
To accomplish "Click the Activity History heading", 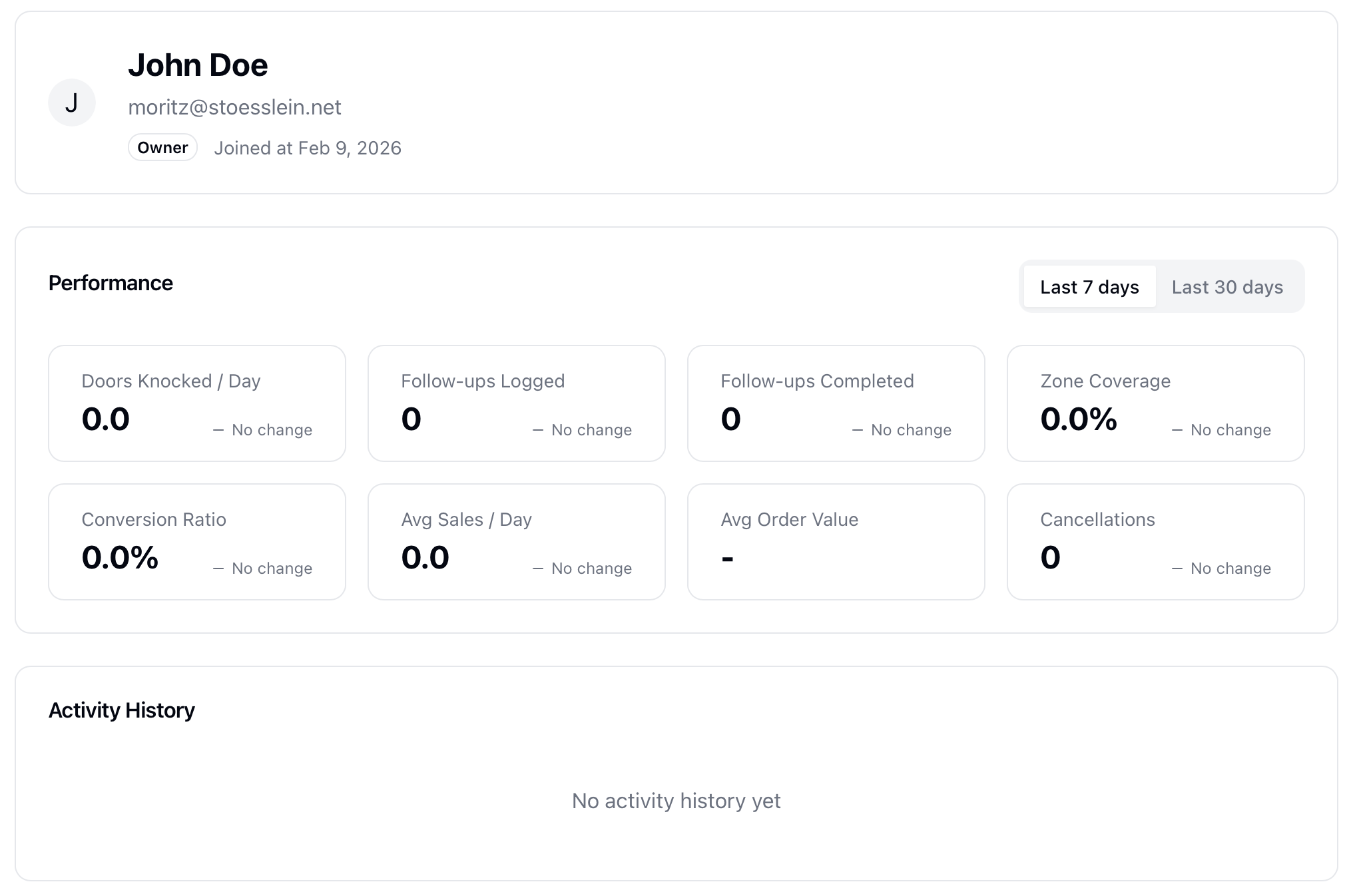I will pos(122,710).
